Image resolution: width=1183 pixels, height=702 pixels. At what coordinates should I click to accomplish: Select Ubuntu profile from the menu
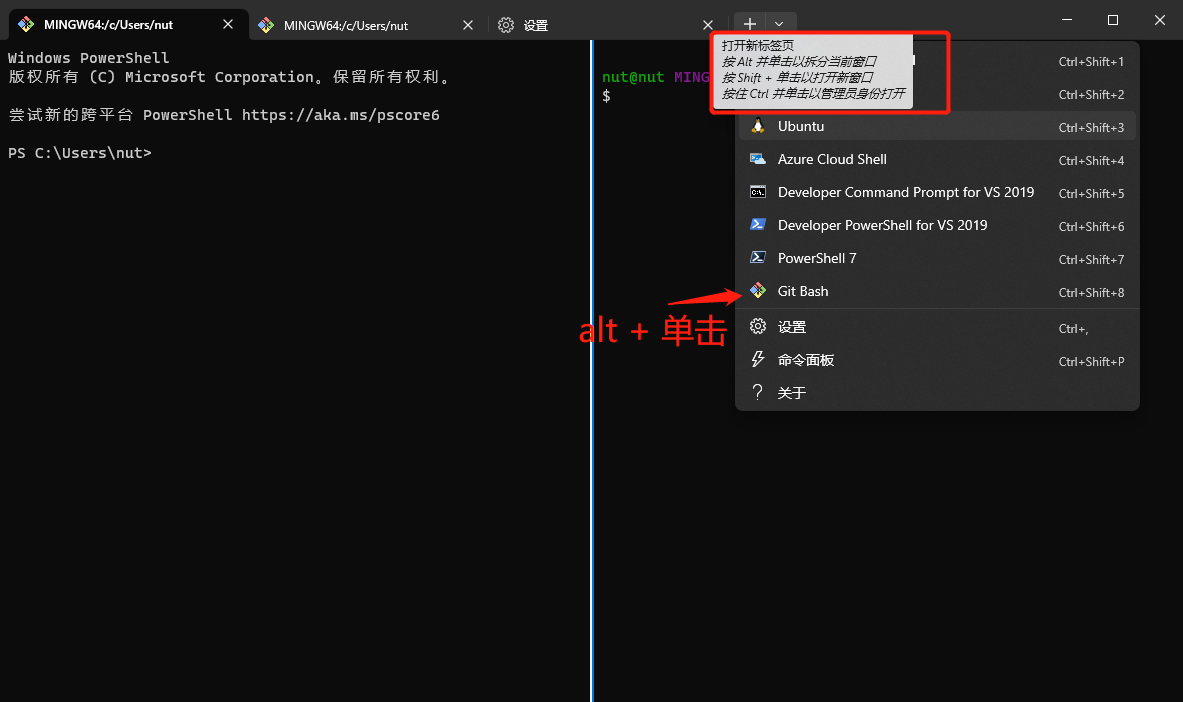[x=937, y=126]
